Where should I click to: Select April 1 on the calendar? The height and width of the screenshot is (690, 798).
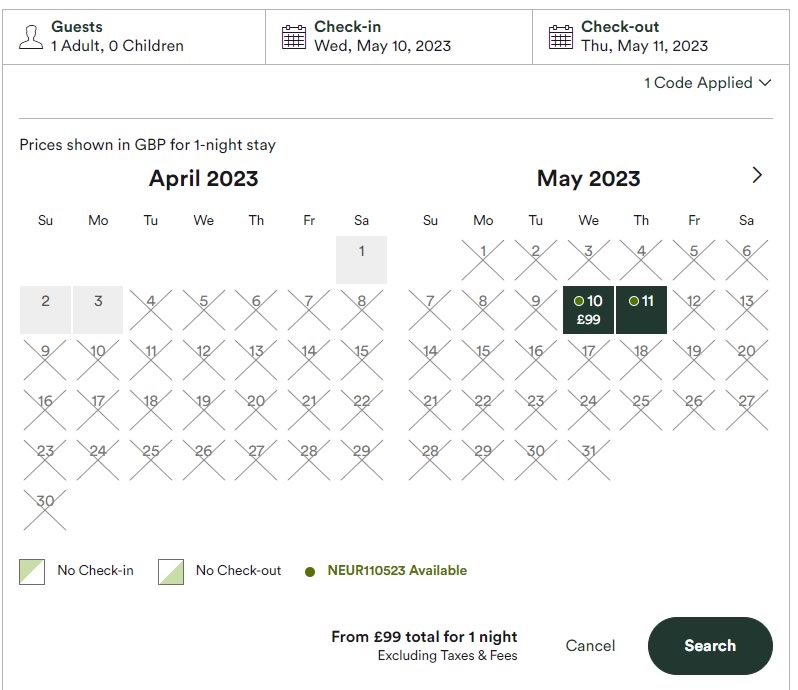point(361,259)
